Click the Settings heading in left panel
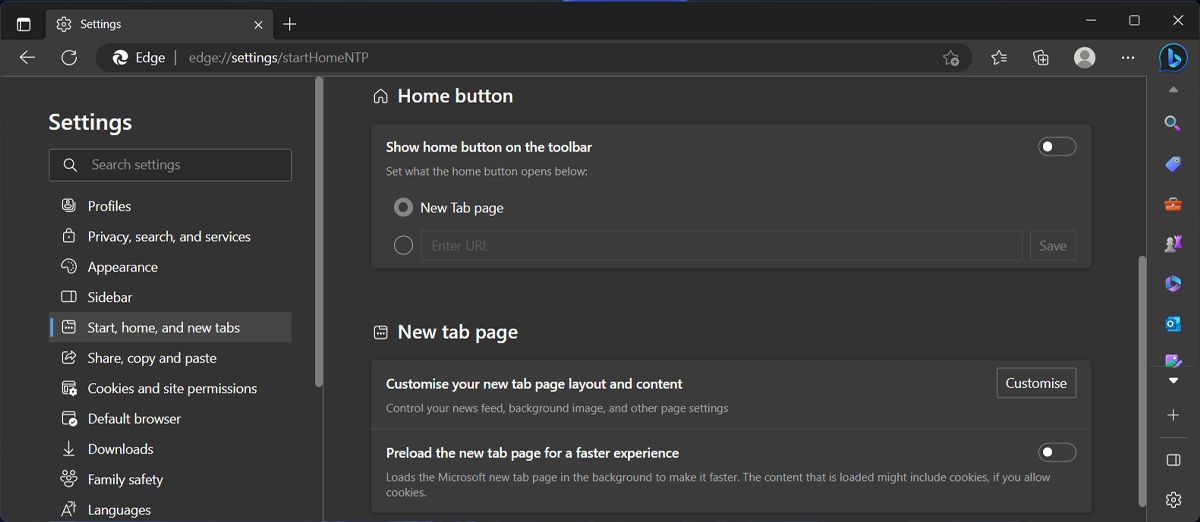 90,122
